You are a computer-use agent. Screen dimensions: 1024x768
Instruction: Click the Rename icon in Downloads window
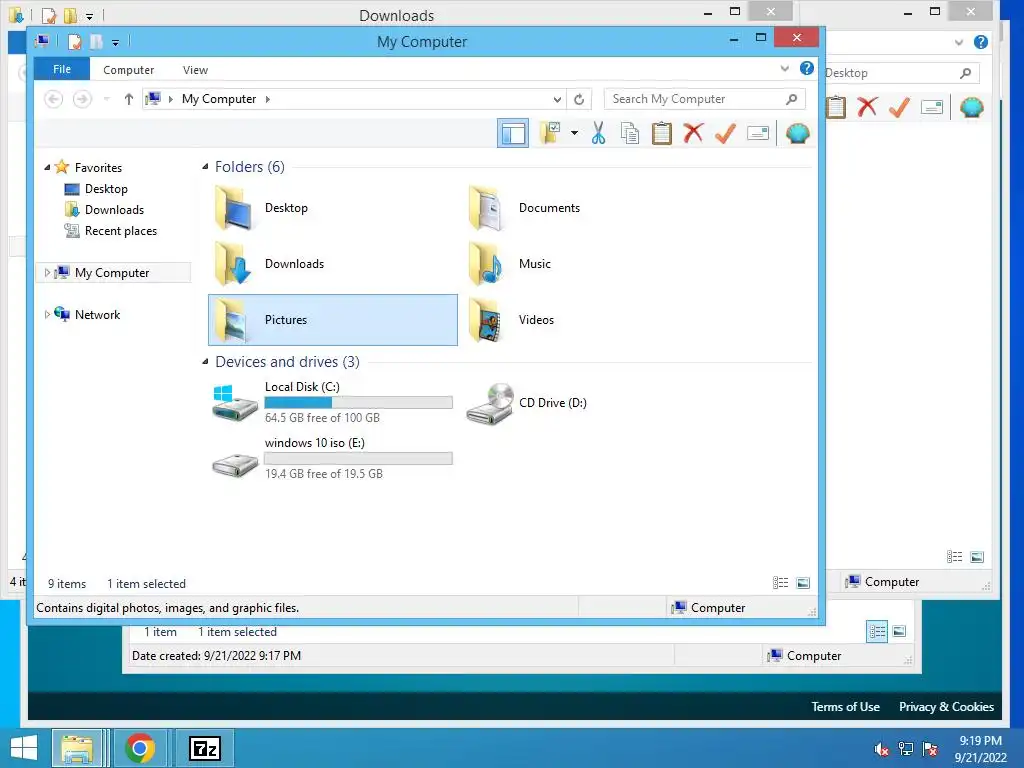click(x=932, y=107)
